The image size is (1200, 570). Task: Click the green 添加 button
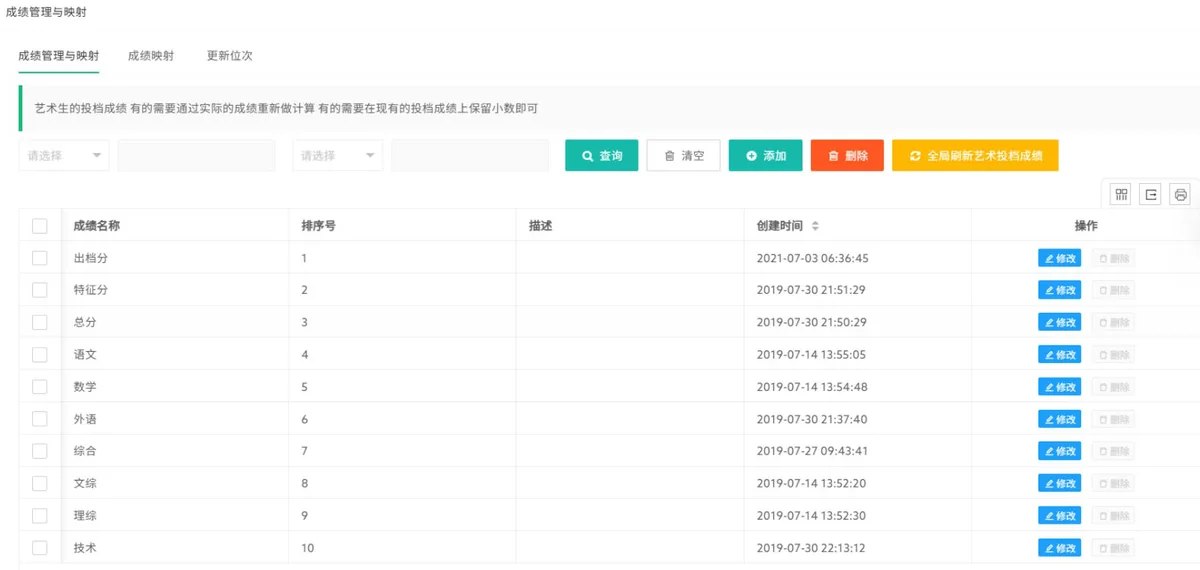tap(766, 155)
